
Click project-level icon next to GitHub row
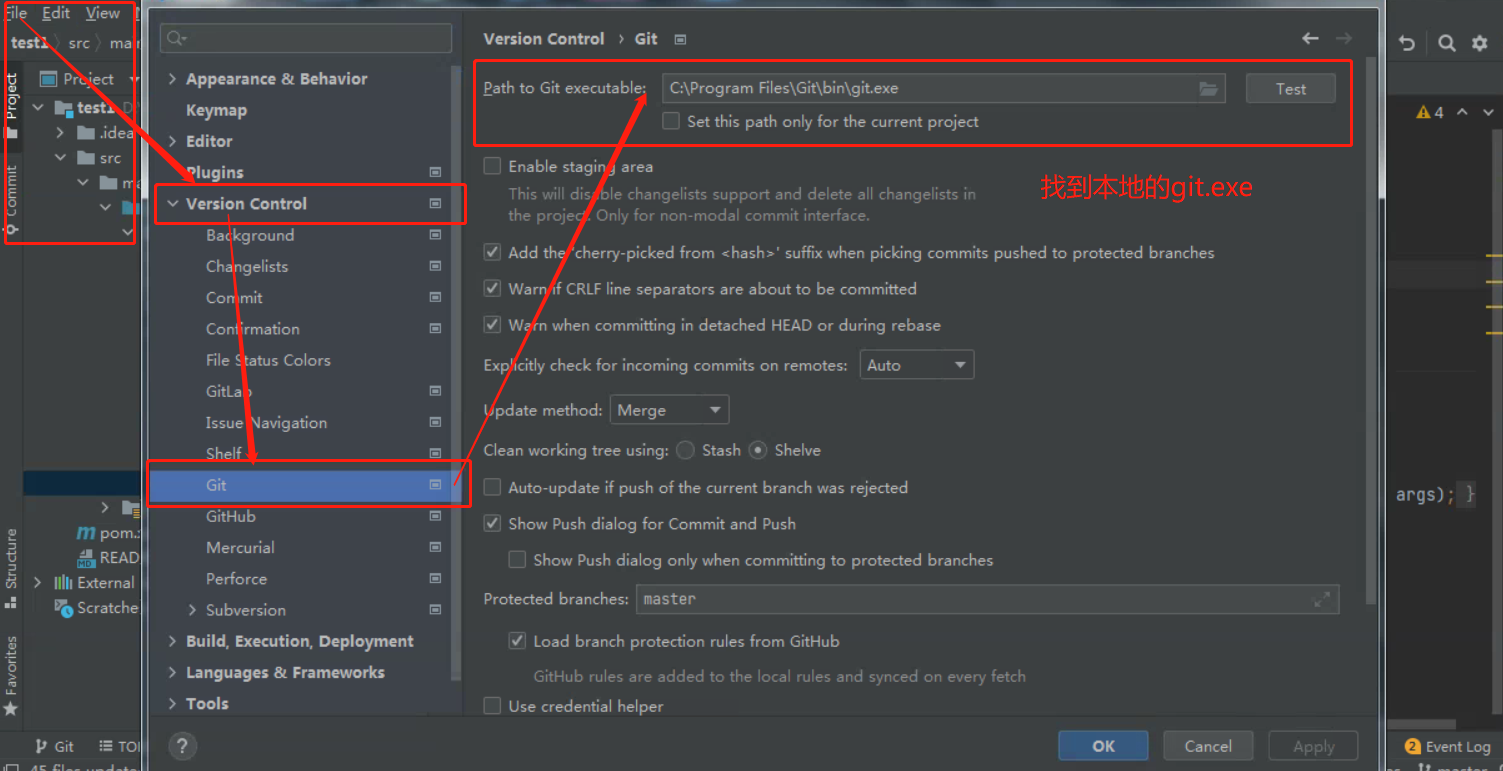435,516
